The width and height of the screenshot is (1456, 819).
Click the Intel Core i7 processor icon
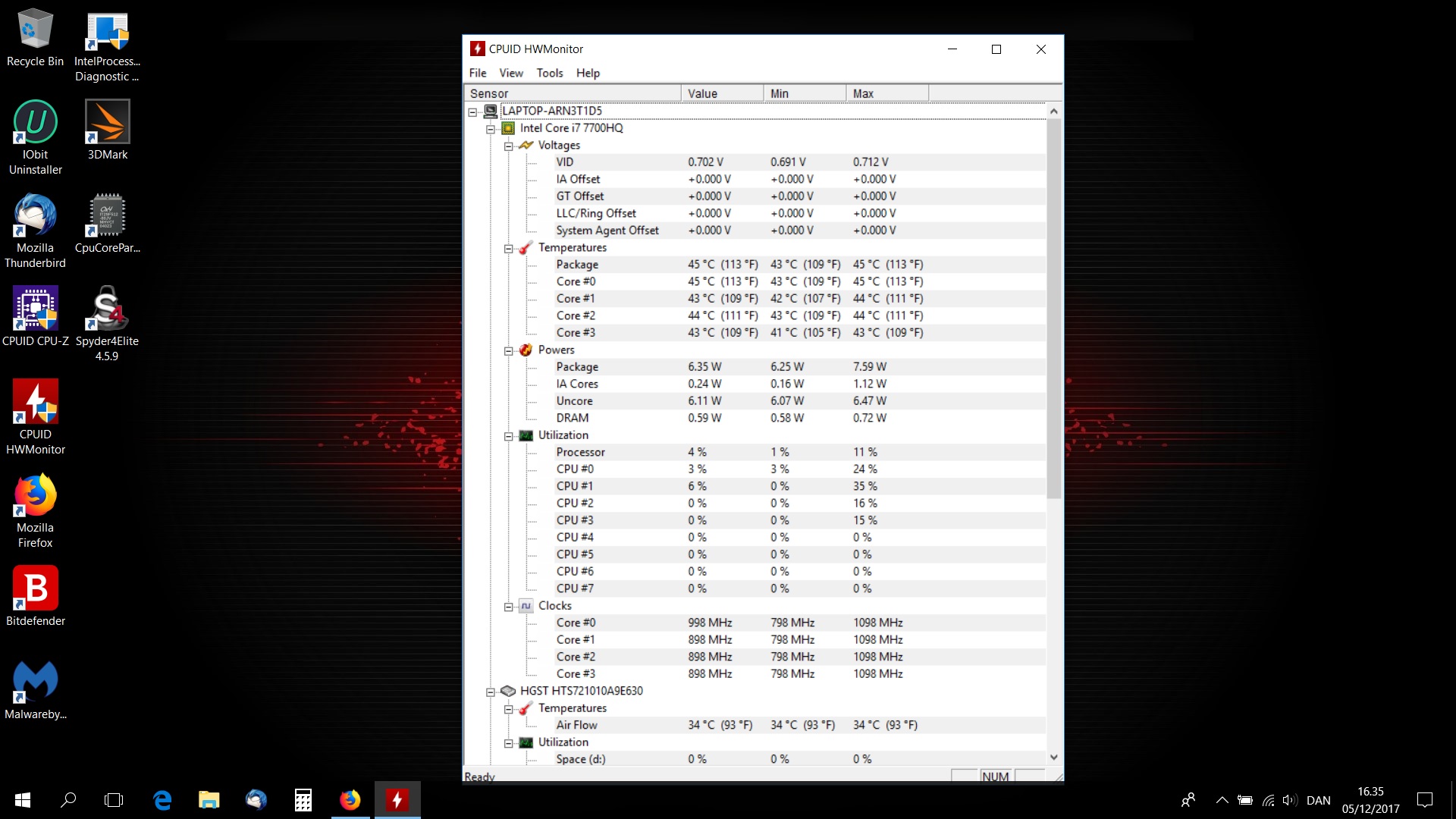[508, 128]
